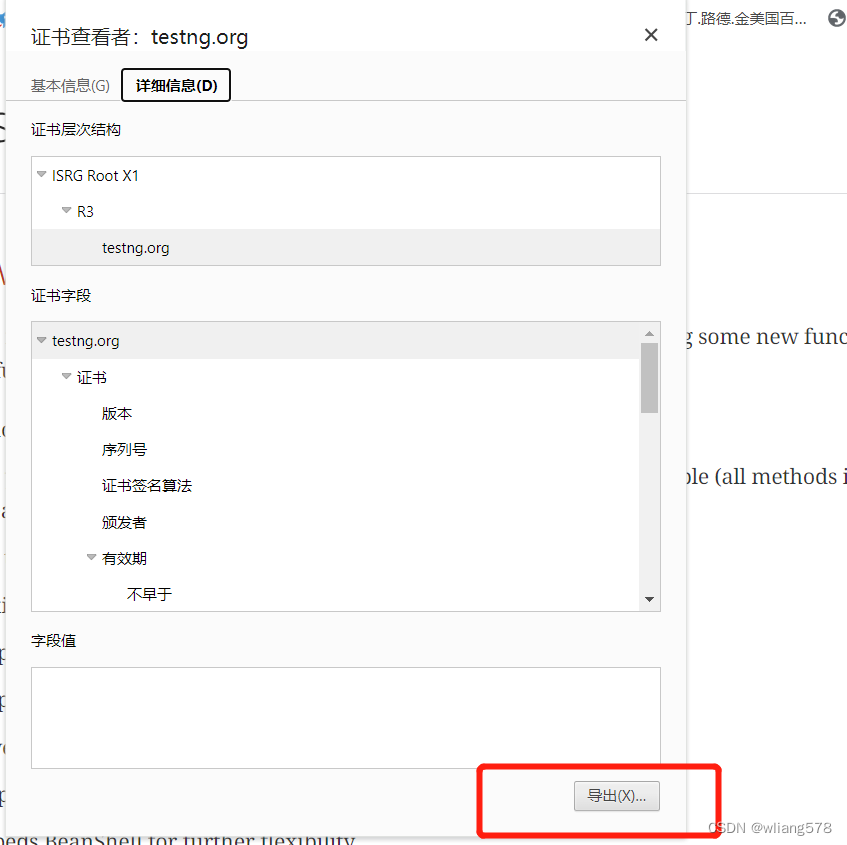Click the globe icon in the top corner
Image resolution: width=847 pixels, height=845 pixels.
point(836,17)
